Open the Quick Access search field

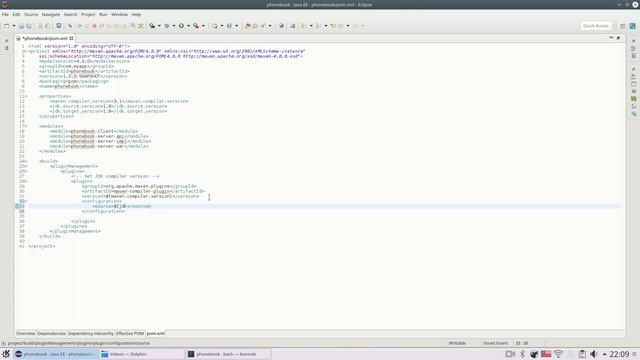(x=596, y=26)
